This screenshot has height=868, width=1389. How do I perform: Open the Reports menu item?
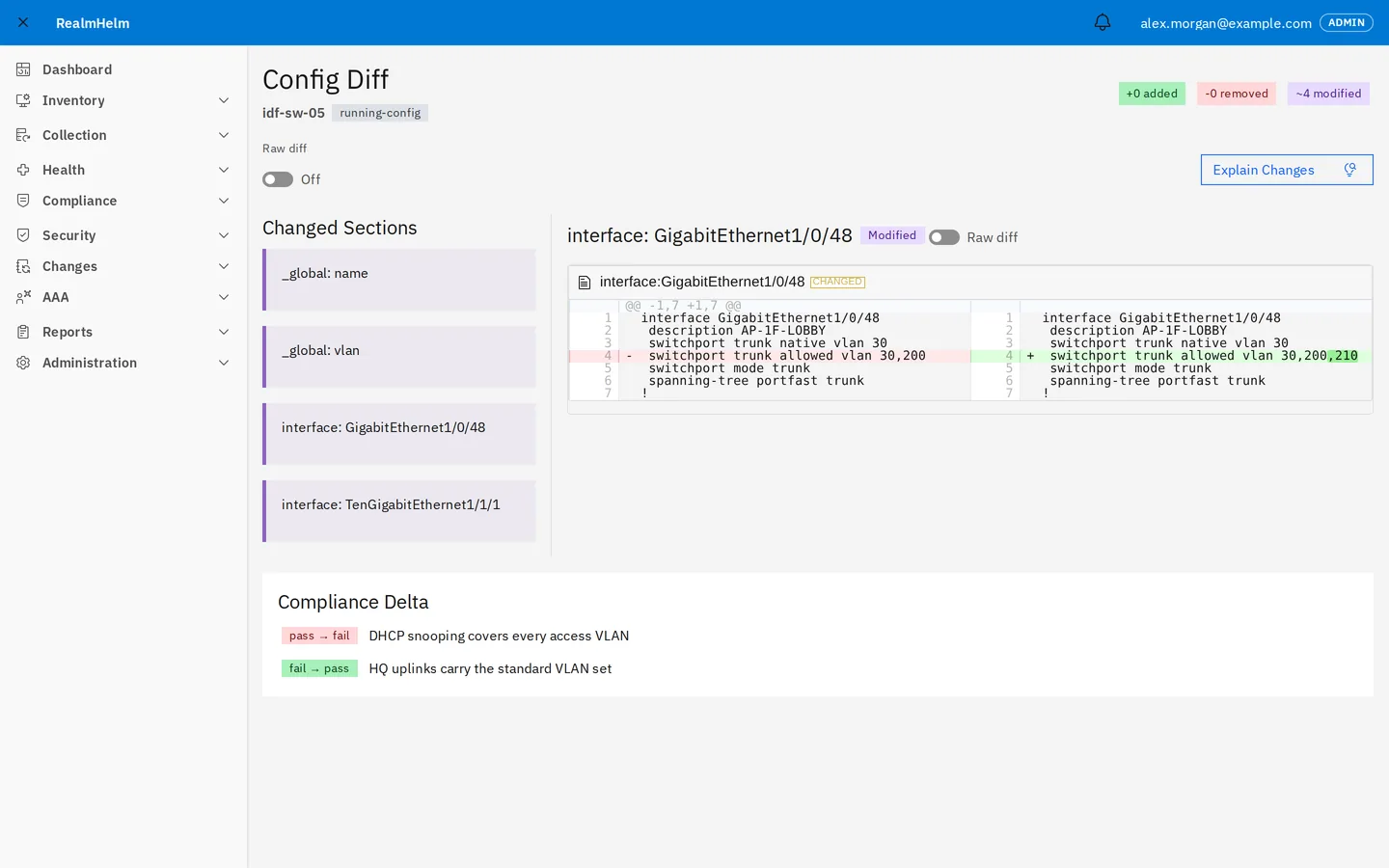123,332
